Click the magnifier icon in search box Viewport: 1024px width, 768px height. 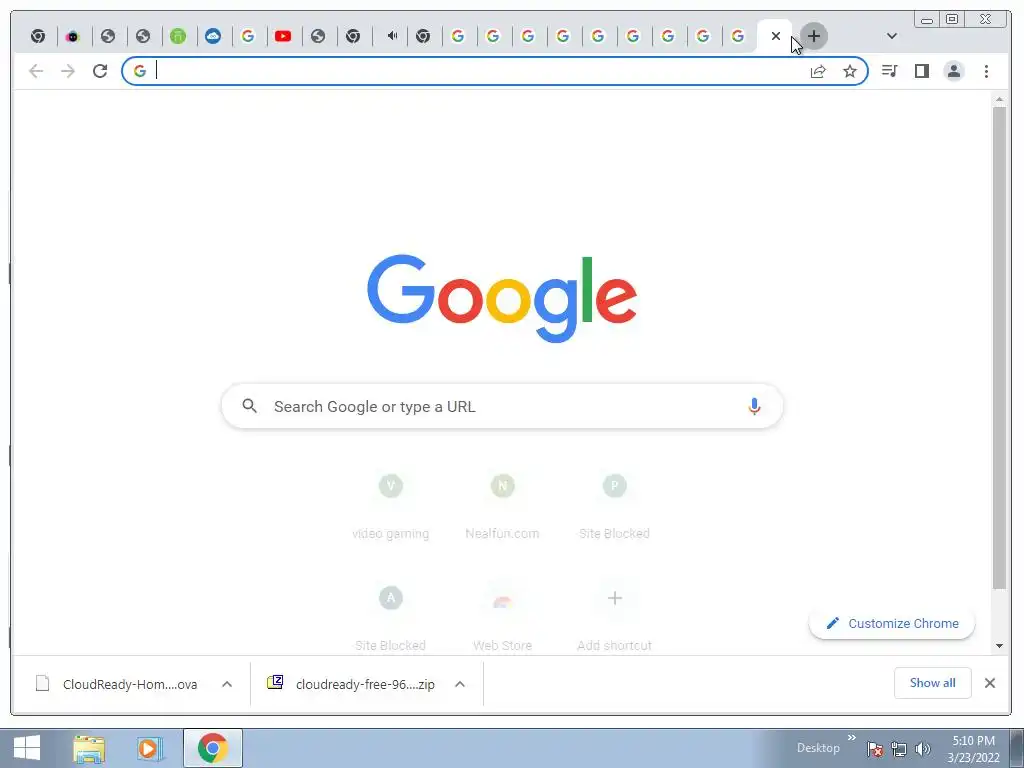coord(249,406)
